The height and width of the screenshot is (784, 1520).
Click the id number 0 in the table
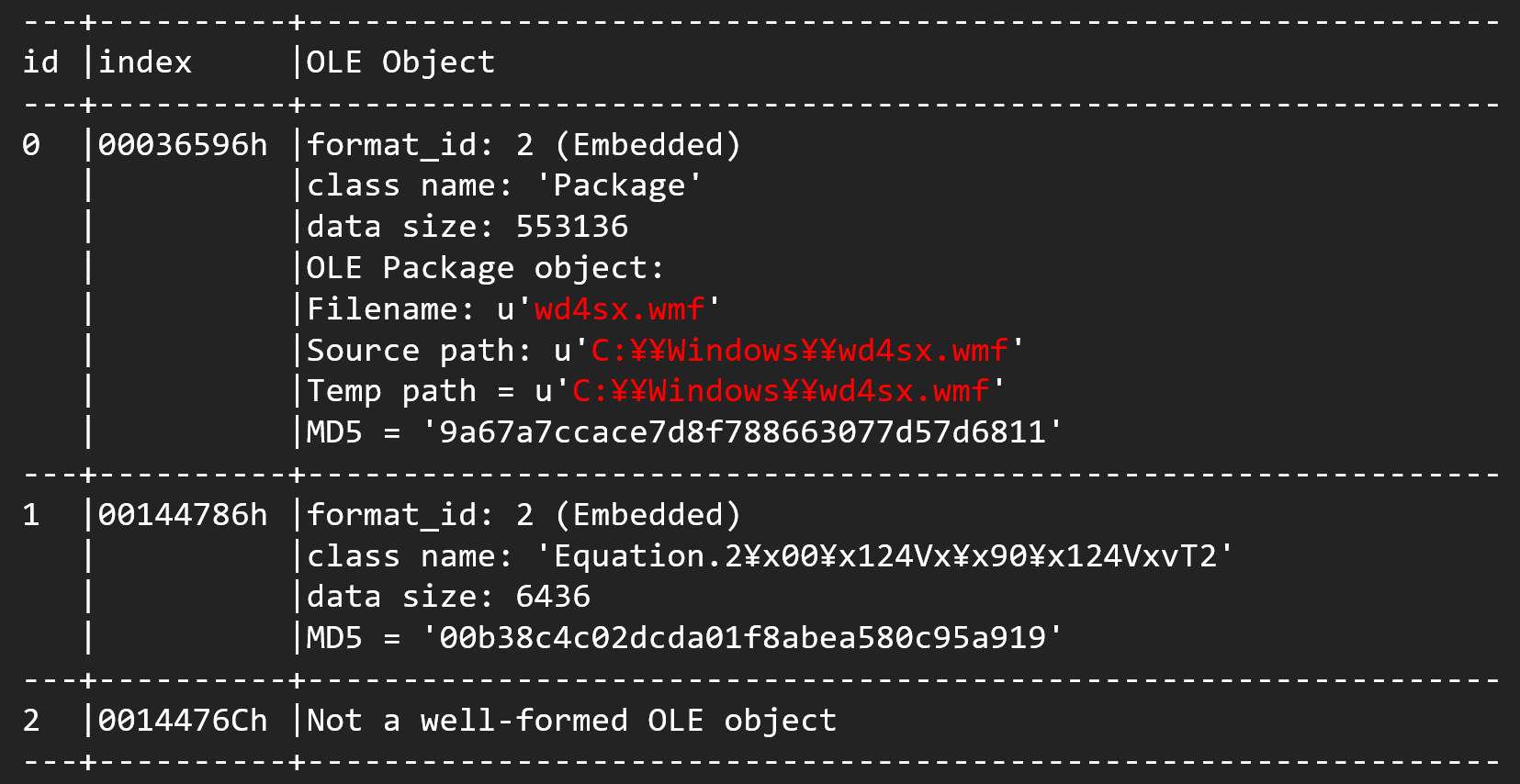pyautogui.click(x=31, y=145)
